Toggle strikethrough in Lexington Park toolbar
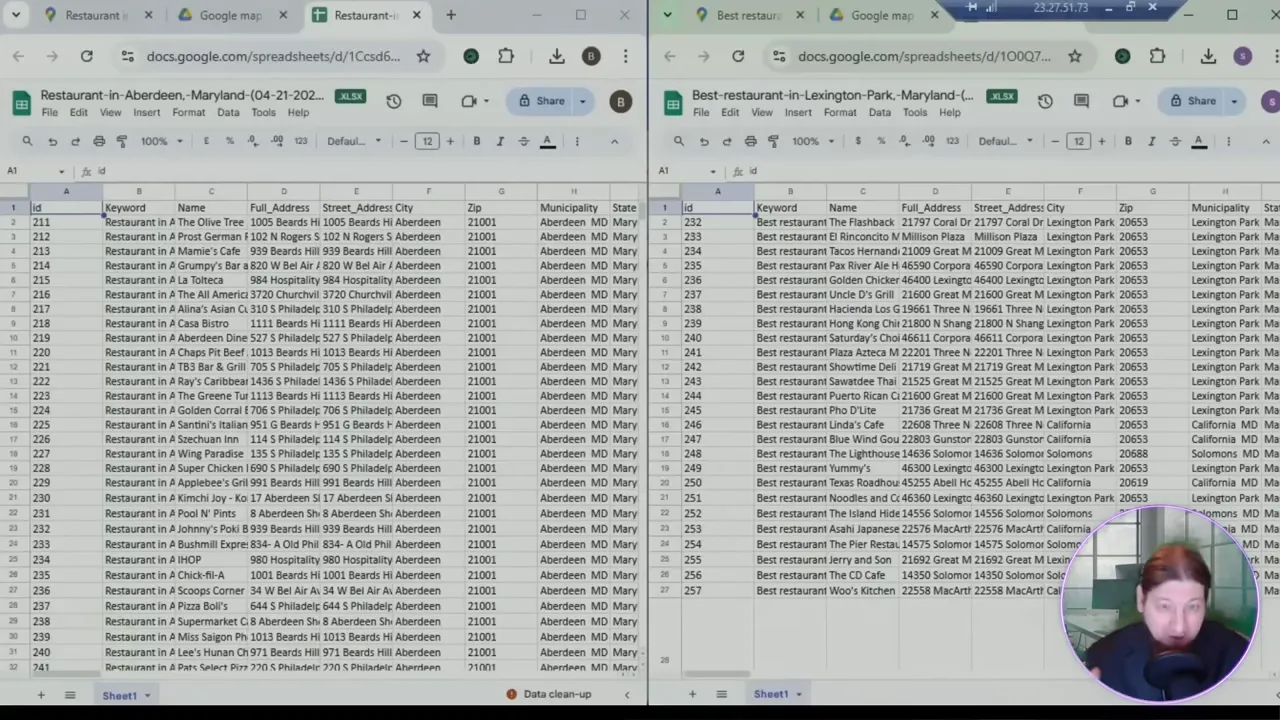 [x=1175, y=141]
